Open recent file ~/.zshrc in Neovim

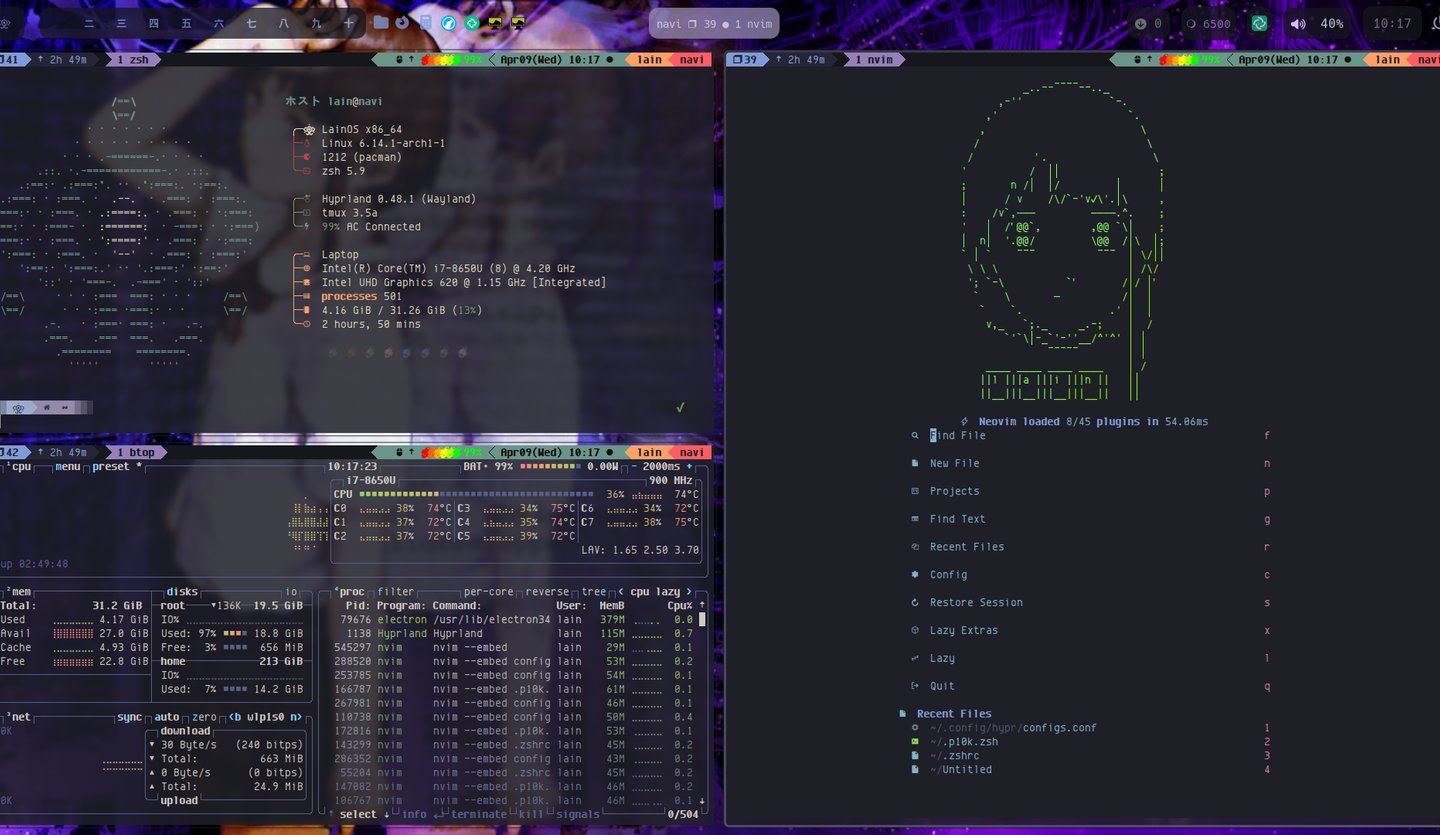[x=1090, y=756]
